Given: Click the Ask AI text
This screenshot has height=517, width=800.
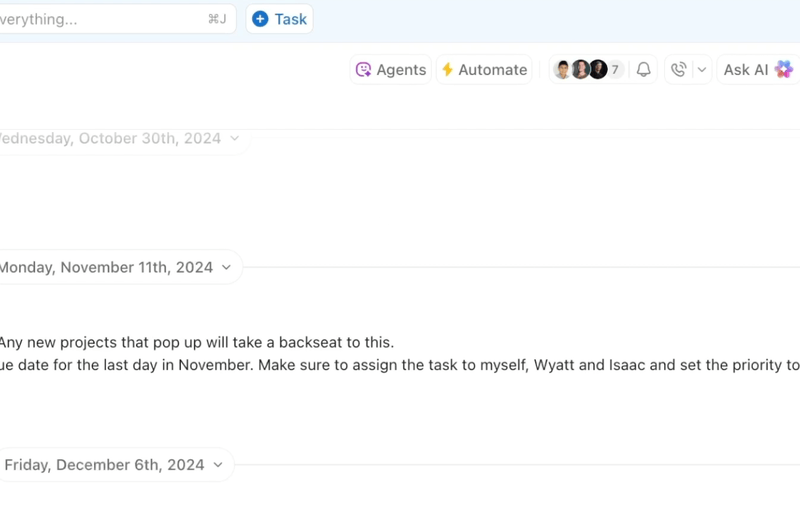Looking at the screenshot, I should [746, 70].
